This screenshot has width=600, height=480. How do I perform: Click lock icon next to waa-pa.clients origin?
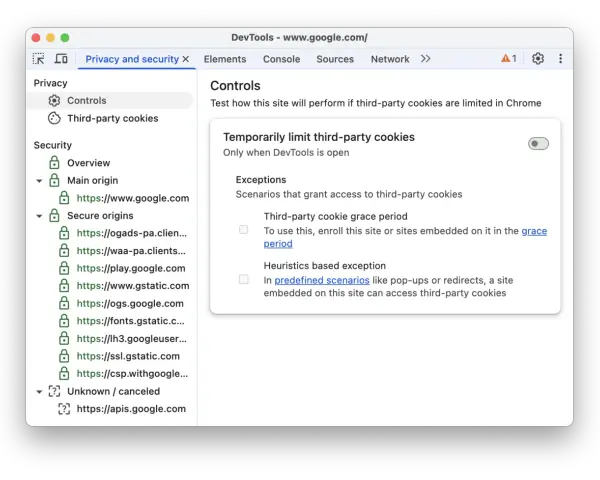[x=64, y=251]
